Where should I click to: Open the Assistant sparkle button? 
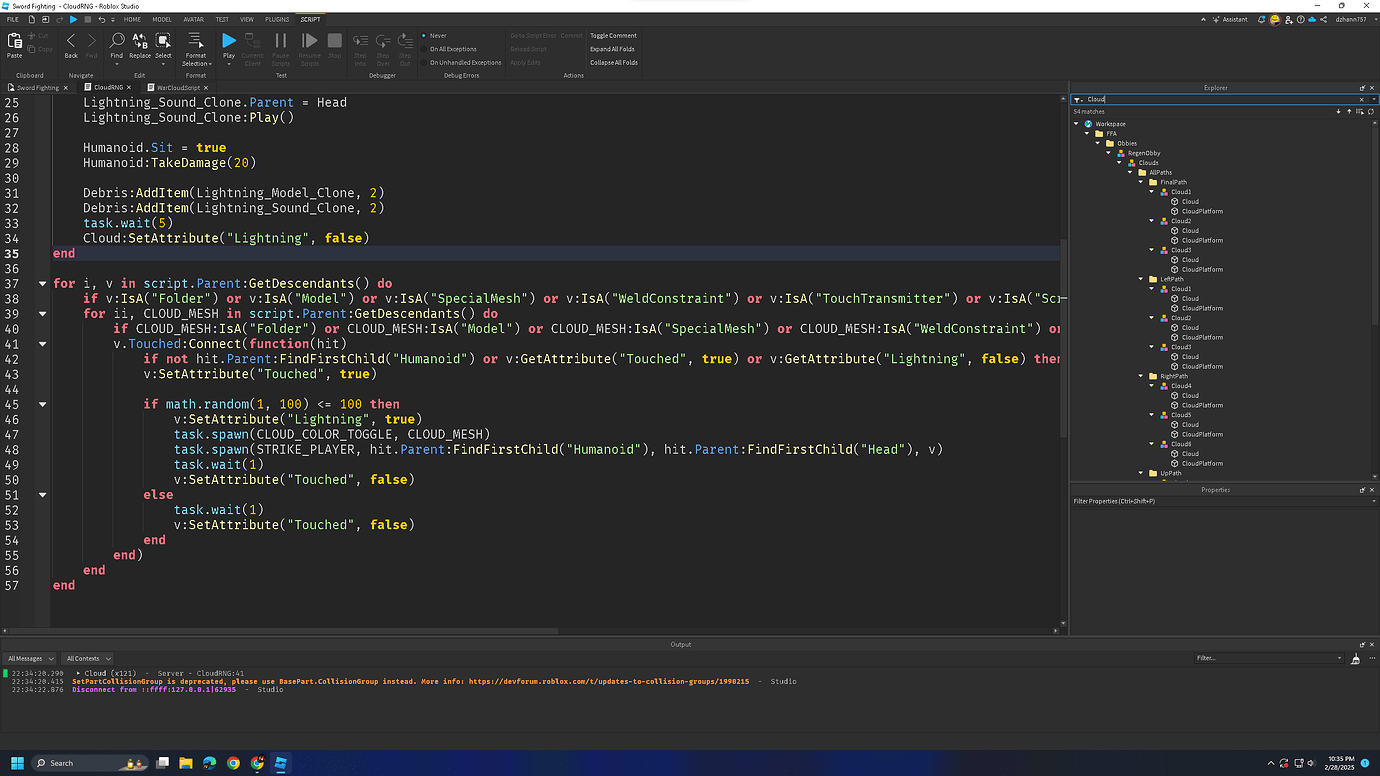[1231, 19]
